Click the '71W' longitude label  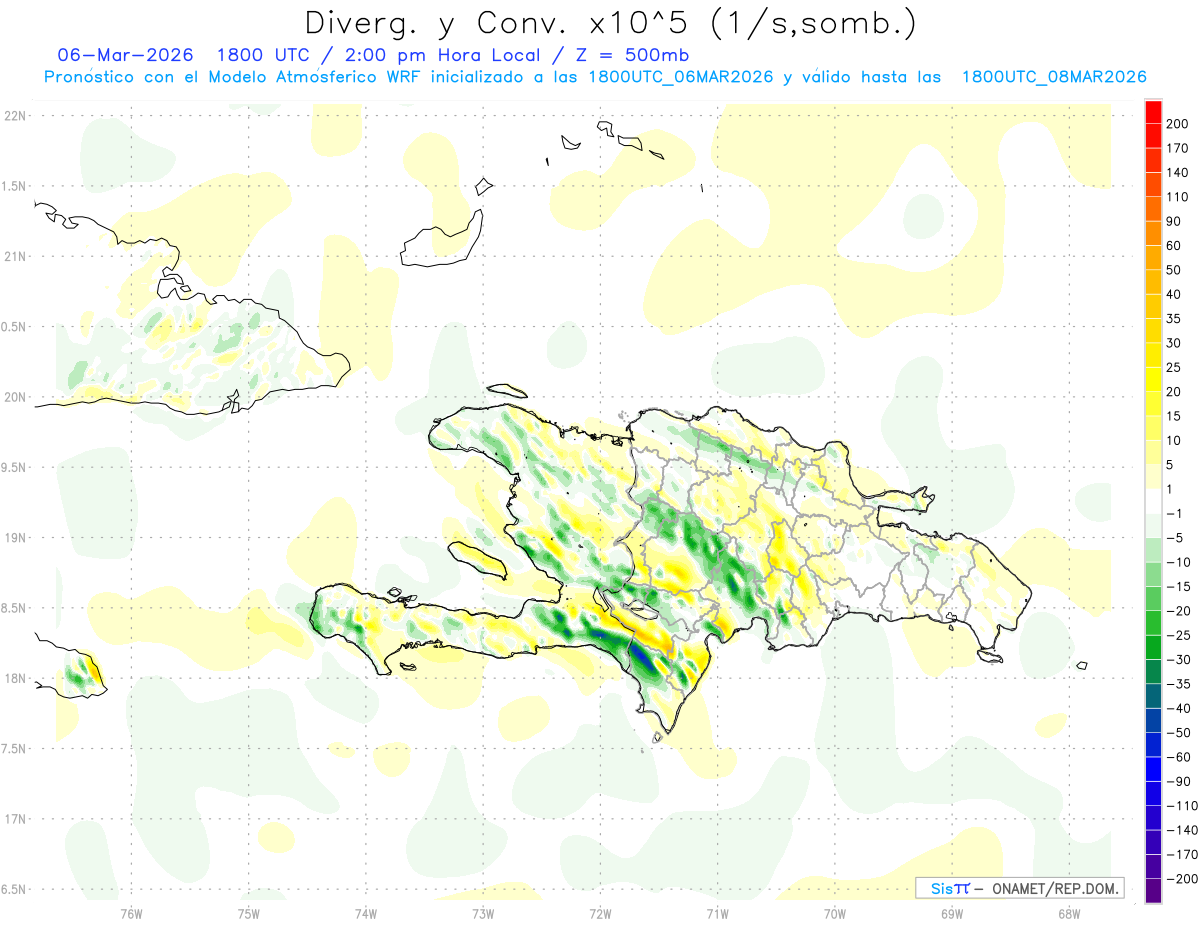716,912
